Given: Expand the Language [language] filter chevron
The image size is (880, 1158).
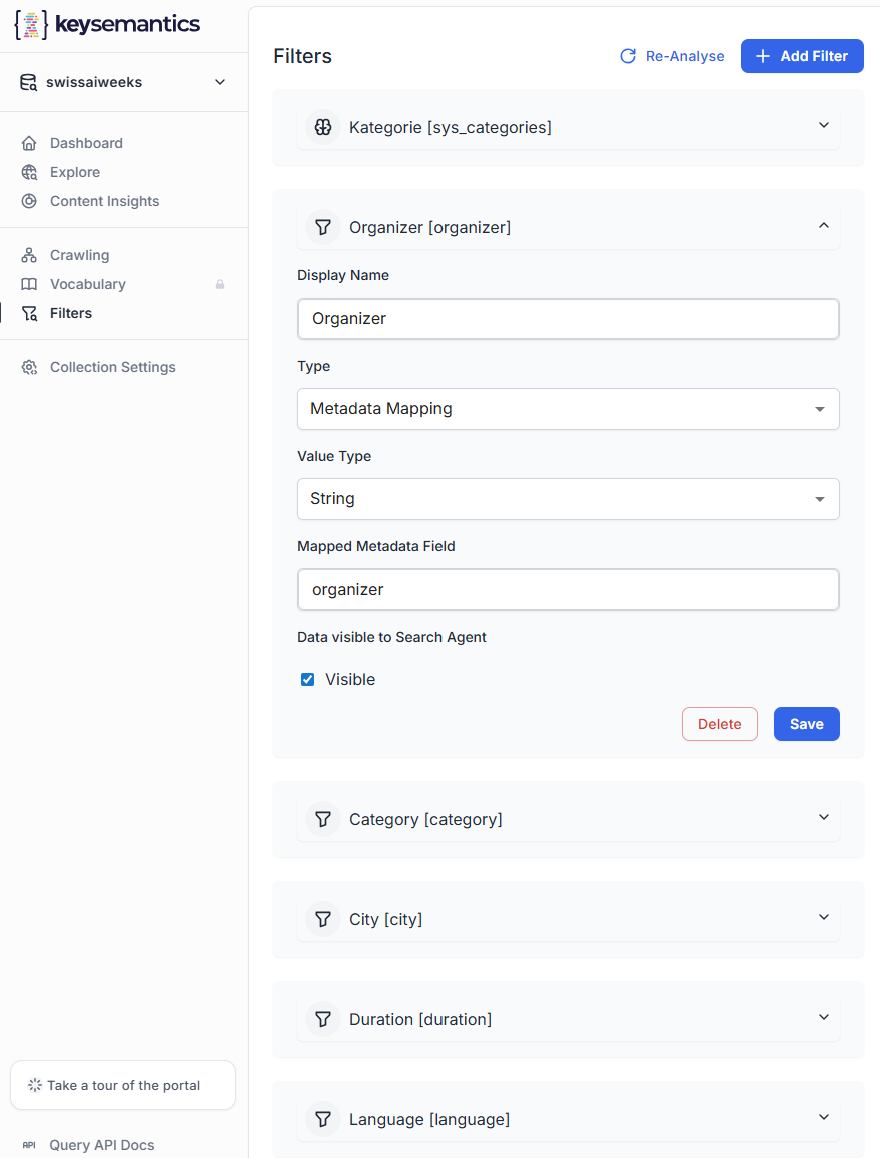Looking at the screenshot, I should (x=824, y=1117).
